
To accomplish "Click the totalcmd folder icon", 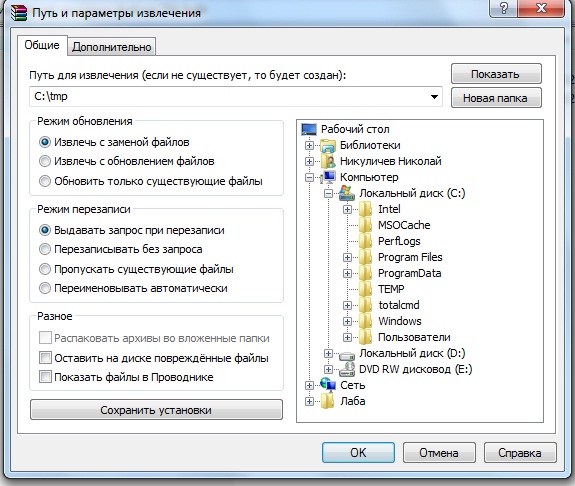I will coord(365,306).
